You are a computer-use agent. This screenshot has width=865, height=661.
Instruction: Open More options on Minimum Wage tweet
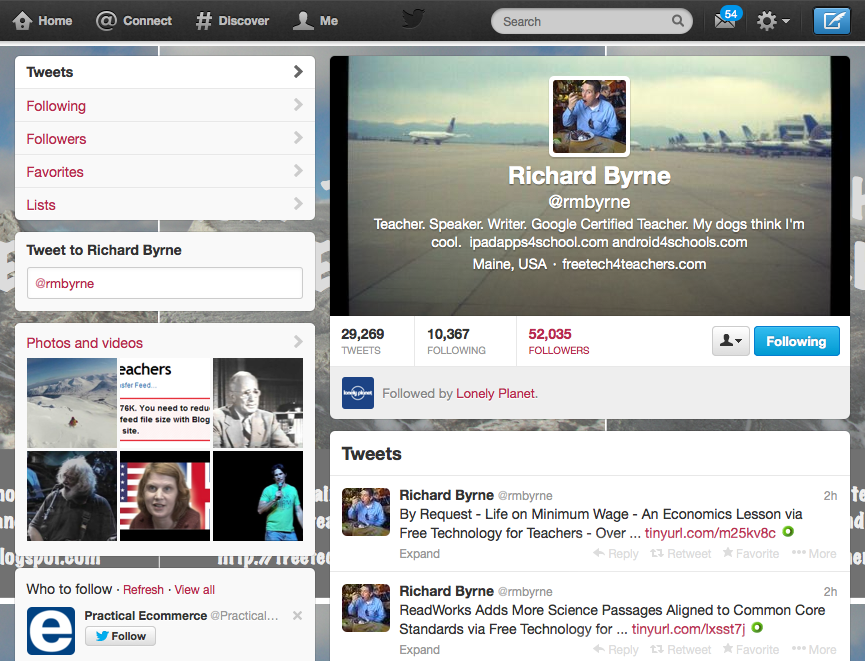point(814,553)
